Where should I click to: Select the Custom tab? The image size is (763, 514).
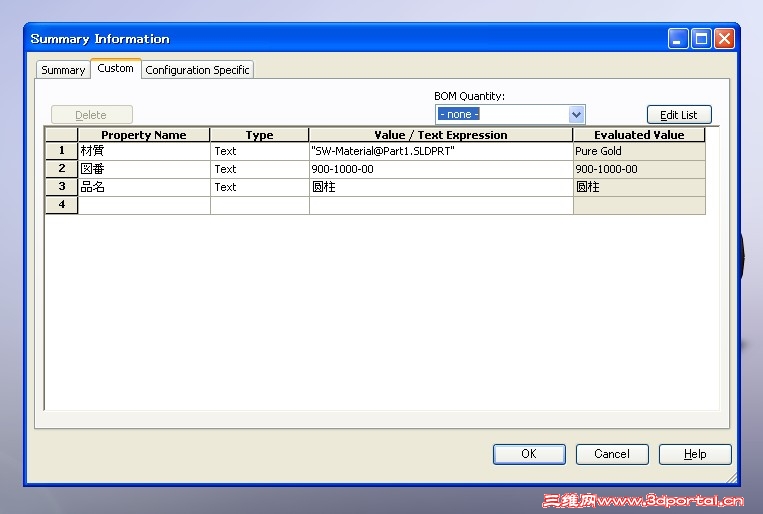115,68
